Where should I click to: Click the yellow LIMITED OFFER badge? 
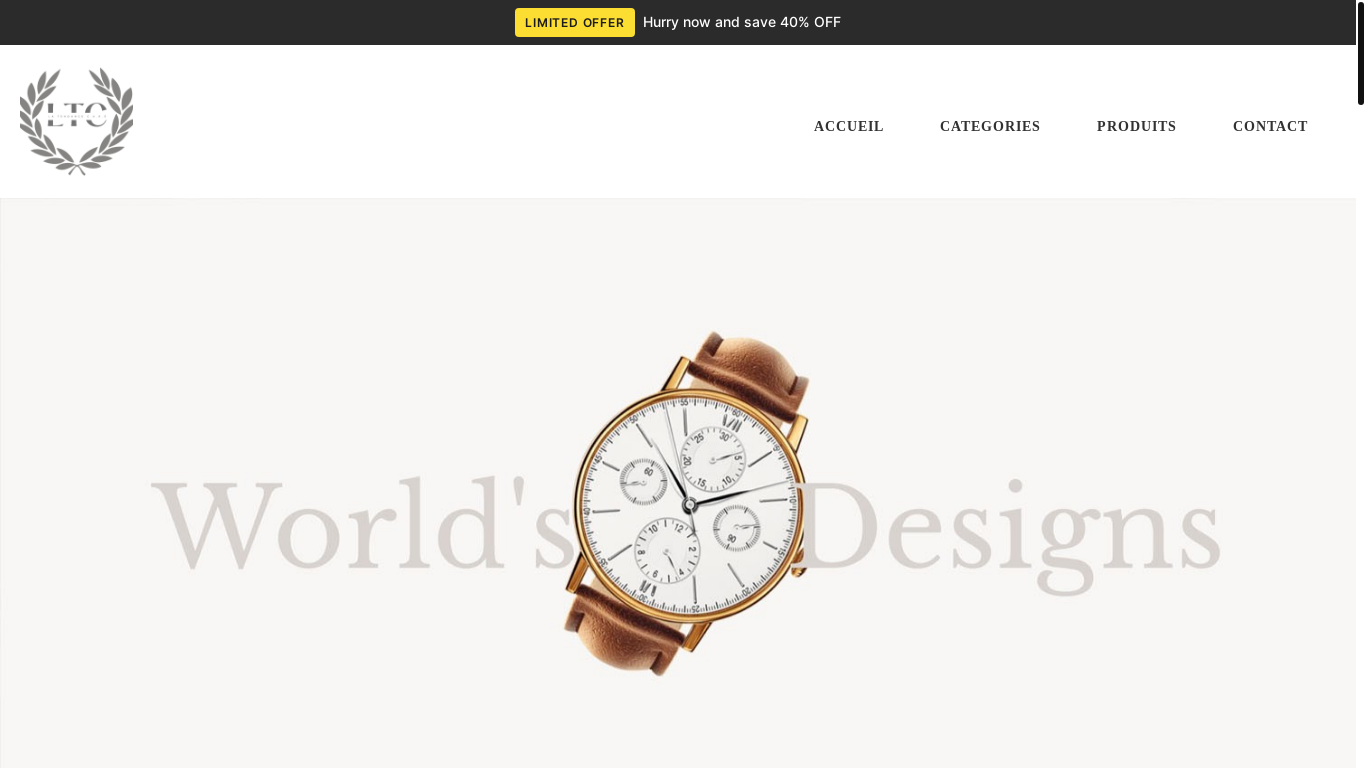coord(575,23)
